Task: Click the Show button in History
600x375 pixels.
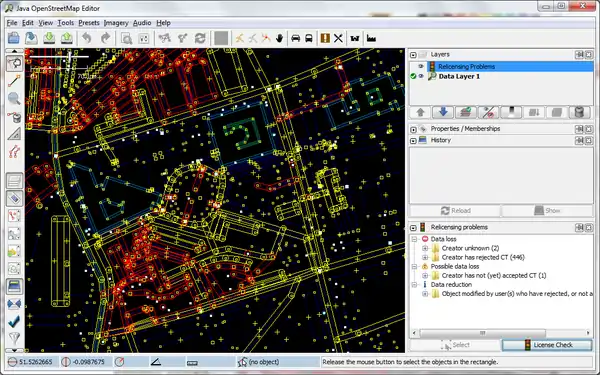Action: point(547,210)
